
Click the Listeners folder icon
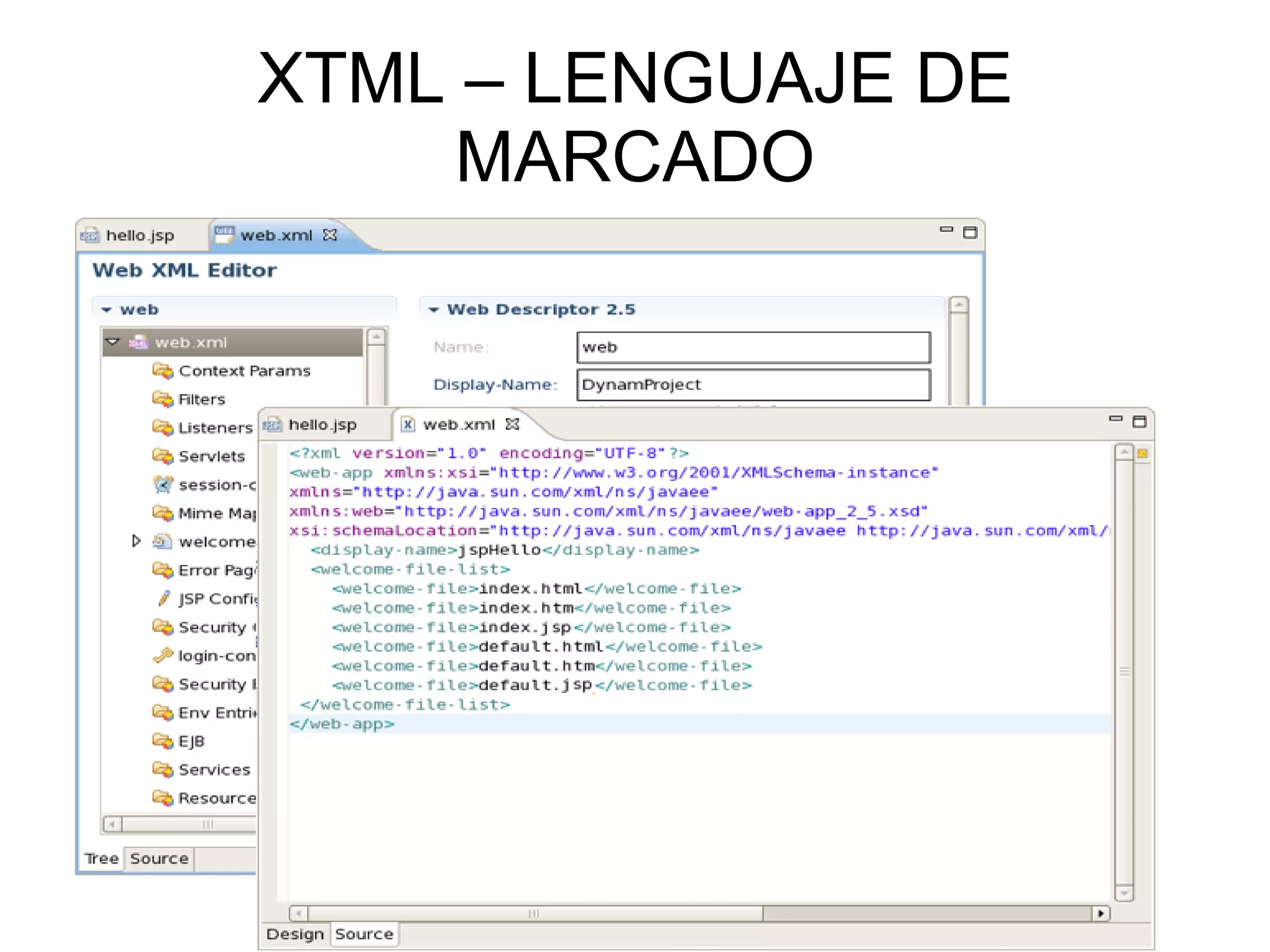[162, 428]
